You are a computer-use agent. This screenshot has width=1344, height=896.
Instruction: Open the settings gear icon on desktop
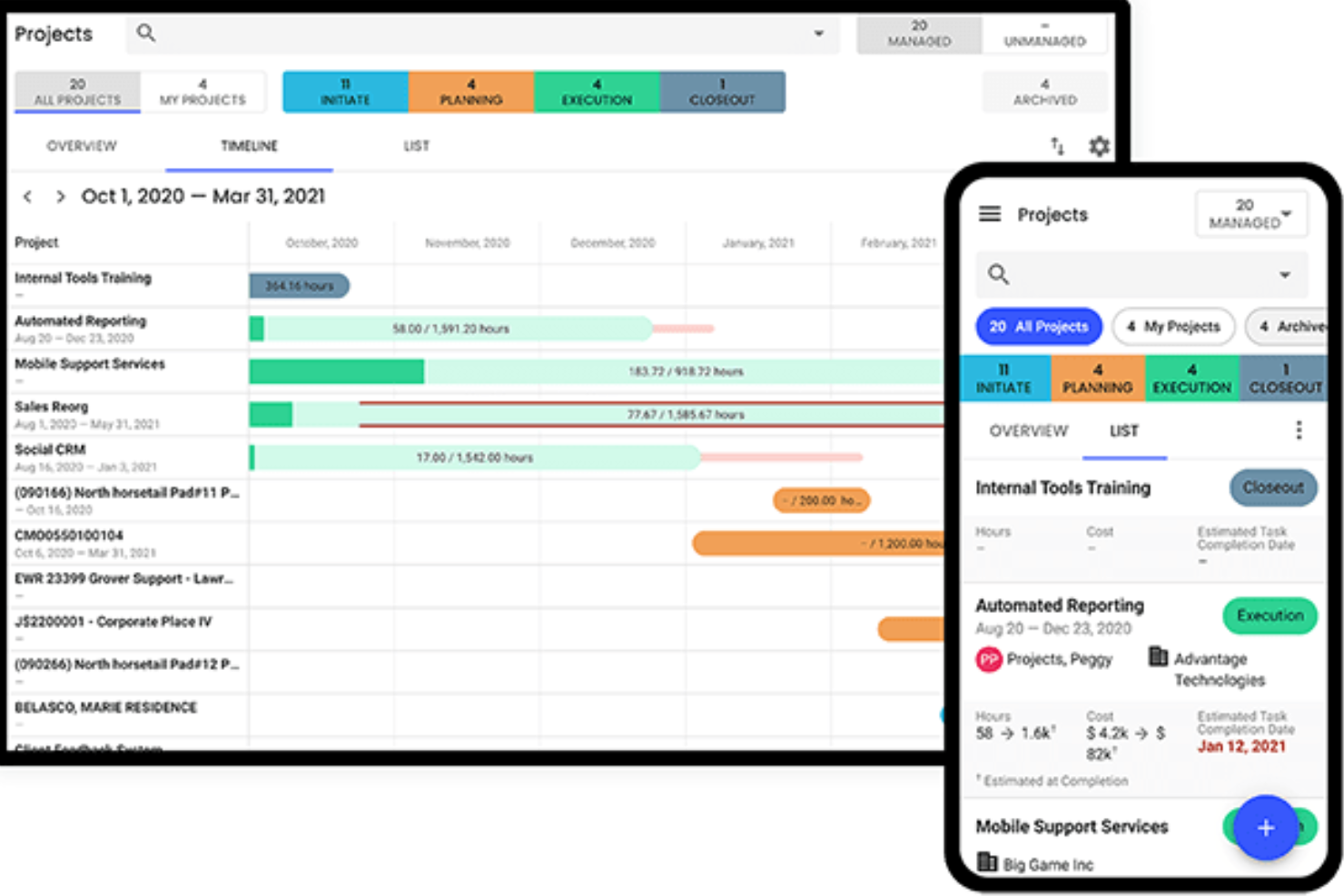[x=1099, y=146]
